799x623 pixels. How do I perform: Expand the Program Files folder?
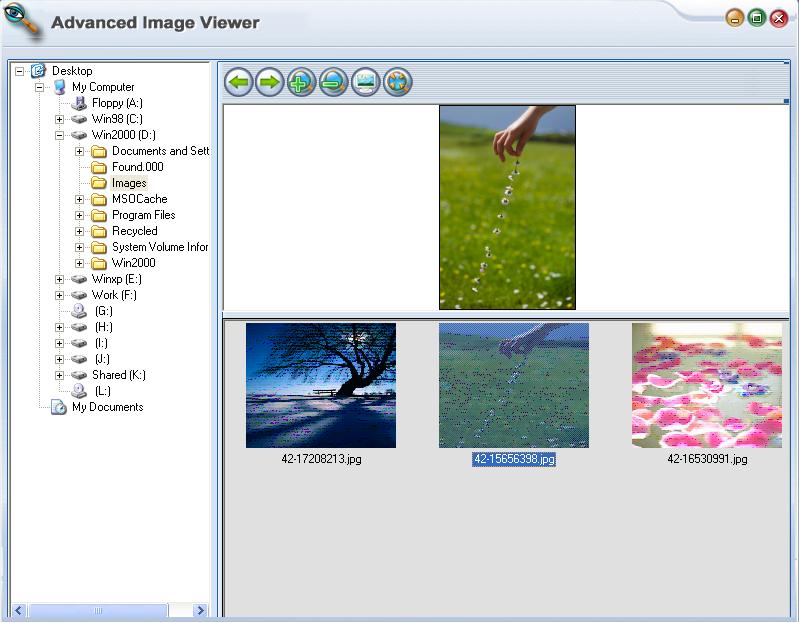point(79,215)
